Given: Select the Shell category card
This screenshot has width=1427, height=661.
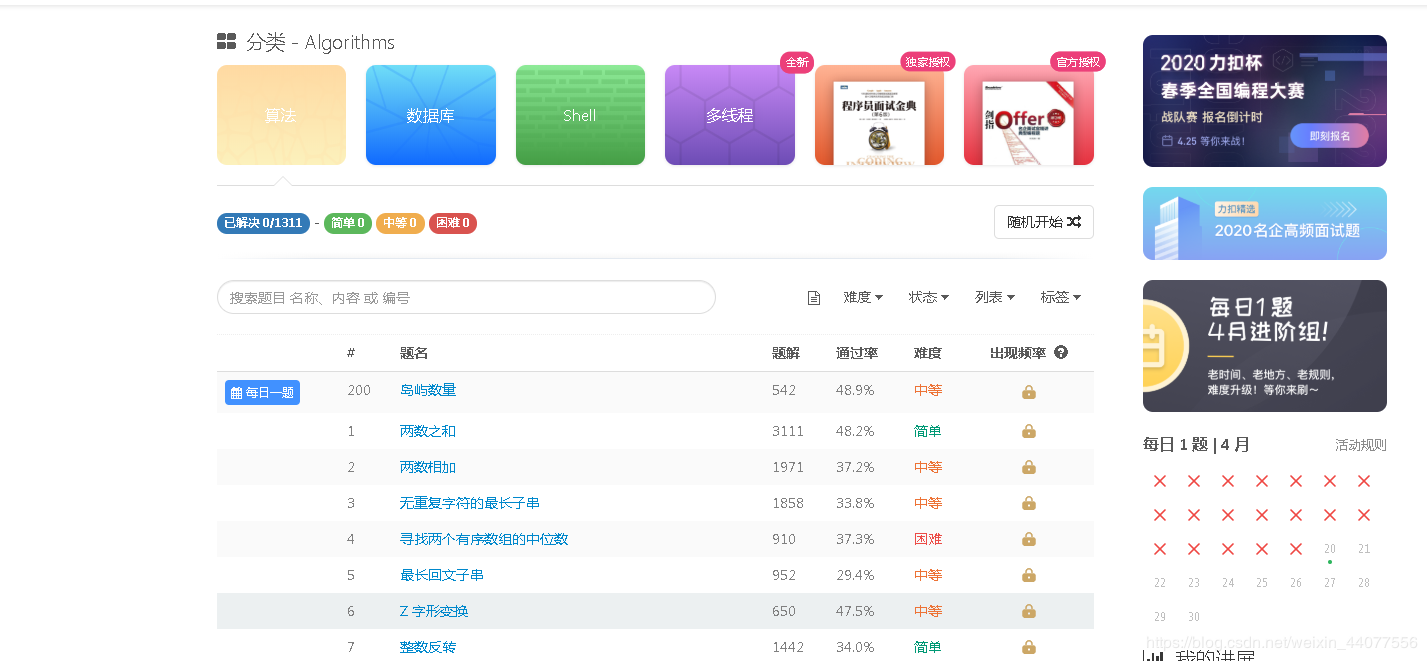Looking at the screenshot, I should click(580, 115).
